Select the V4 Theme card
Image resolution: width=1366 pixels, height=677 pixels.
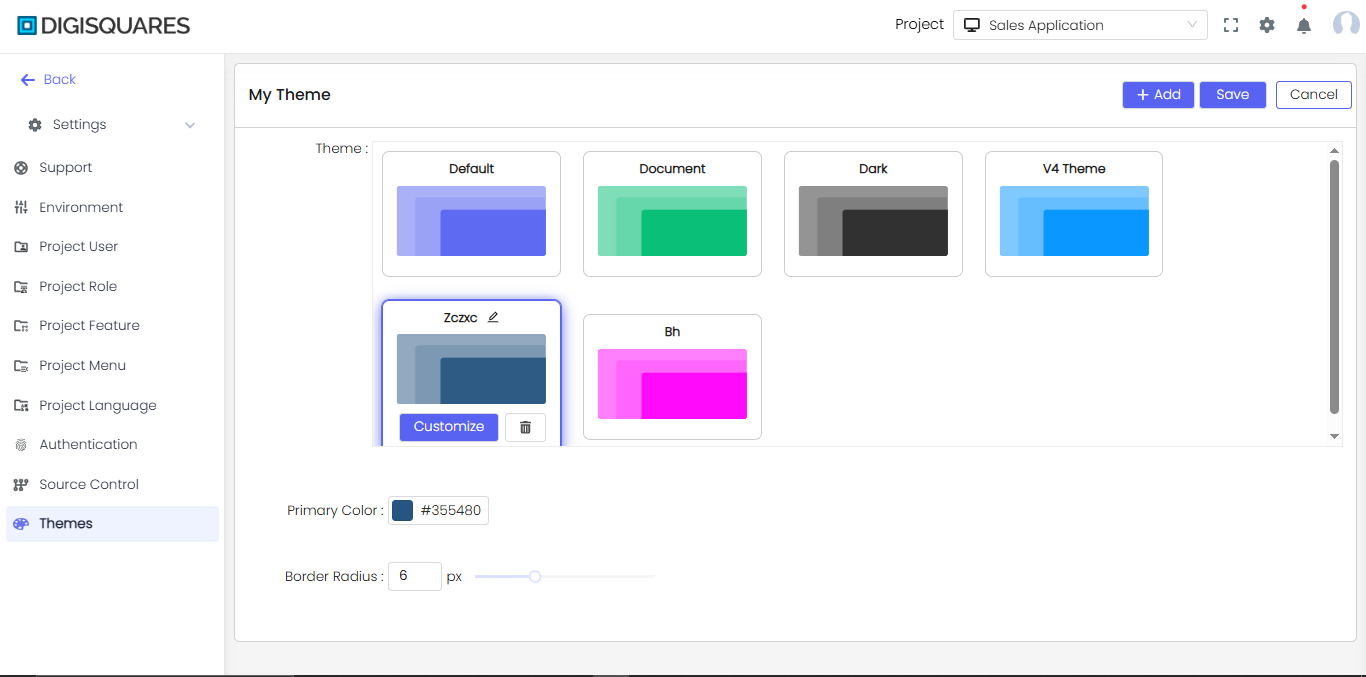pos(1074,214)
